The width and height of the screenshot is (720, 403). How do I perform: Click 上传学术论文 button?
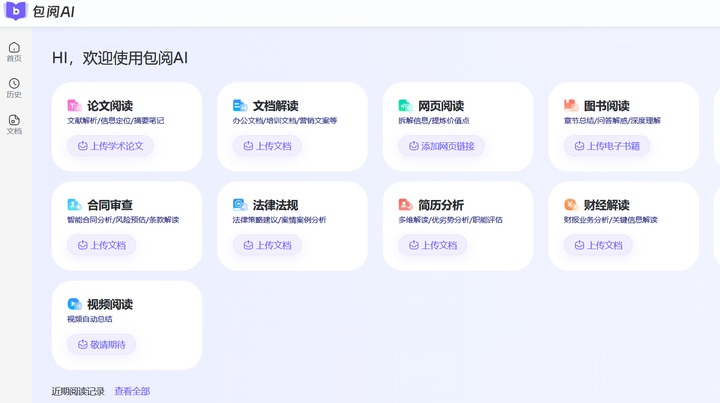[110, 146]
